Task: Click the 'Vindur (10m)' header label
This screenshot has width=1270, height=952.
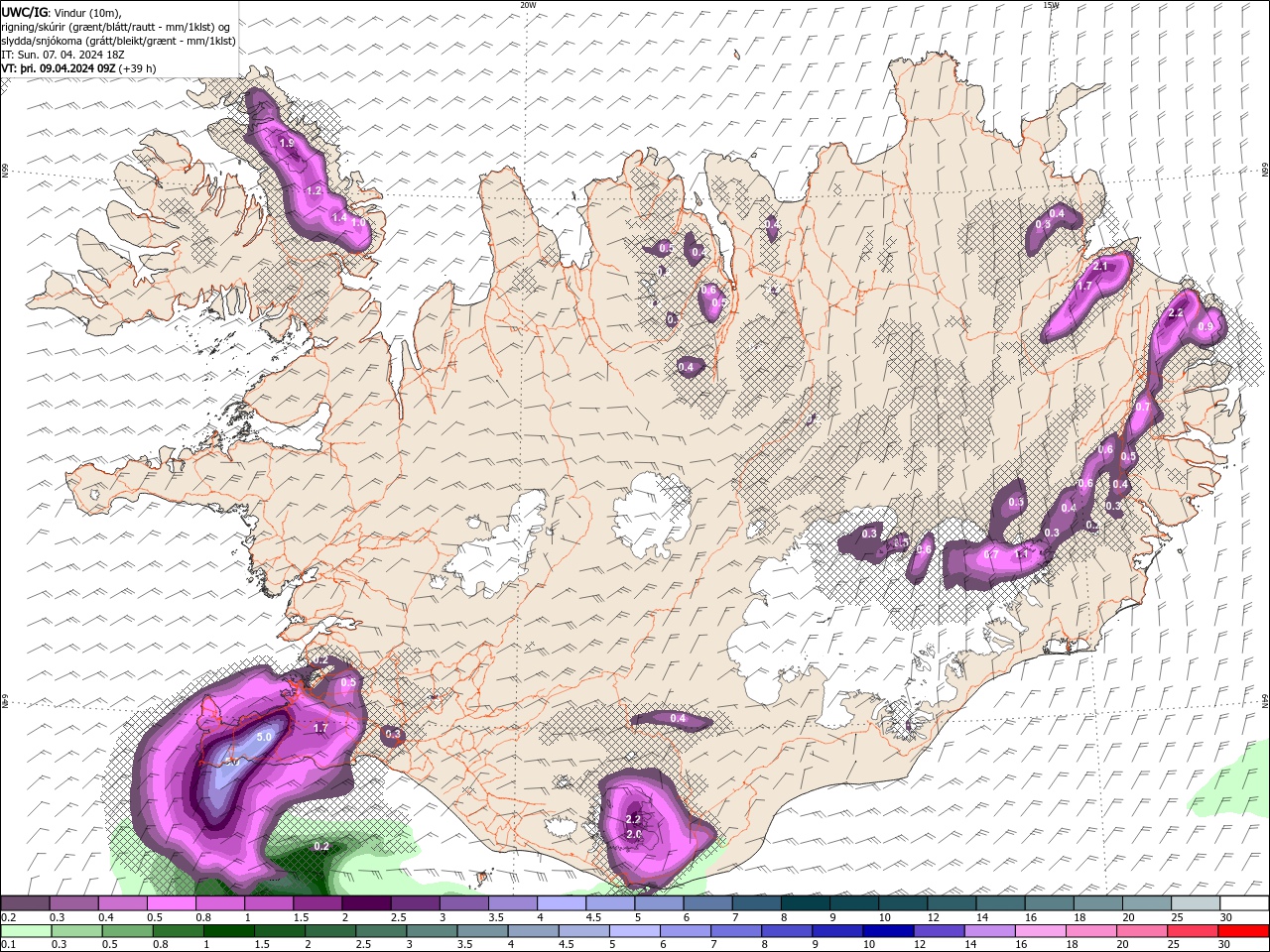Action: [x=88, y=12]
